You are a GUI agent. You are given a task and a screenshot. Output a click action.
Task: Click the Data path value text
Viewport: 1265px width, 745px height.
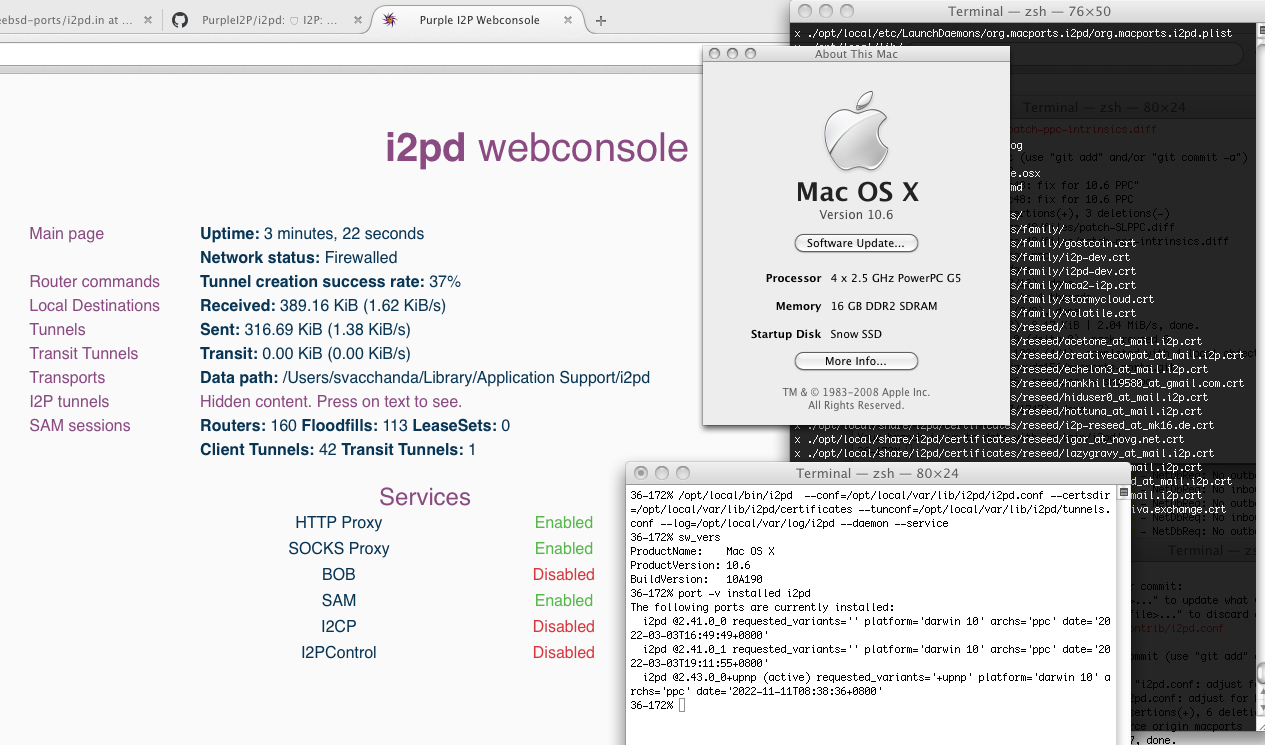tap(466, 377)
